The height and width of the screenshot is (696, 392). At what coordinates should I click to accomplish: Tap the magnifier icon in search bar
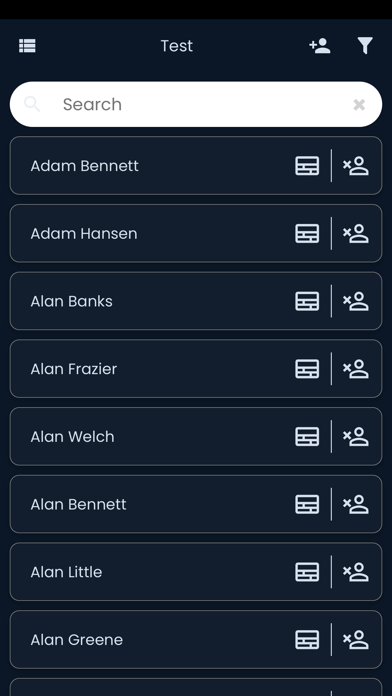32,104
